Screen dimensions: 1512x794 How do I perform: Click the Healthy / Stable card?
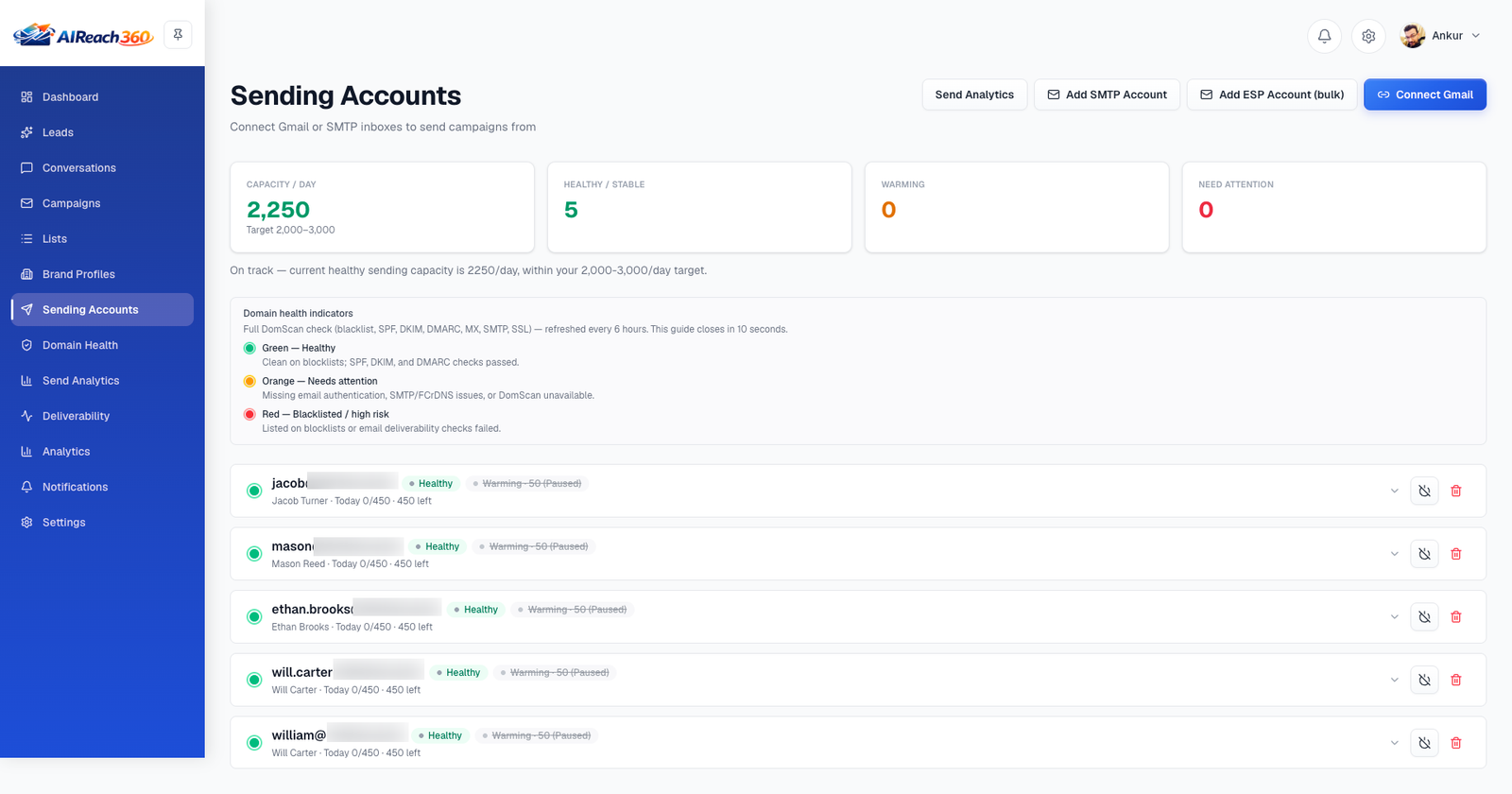pos(699,207)
